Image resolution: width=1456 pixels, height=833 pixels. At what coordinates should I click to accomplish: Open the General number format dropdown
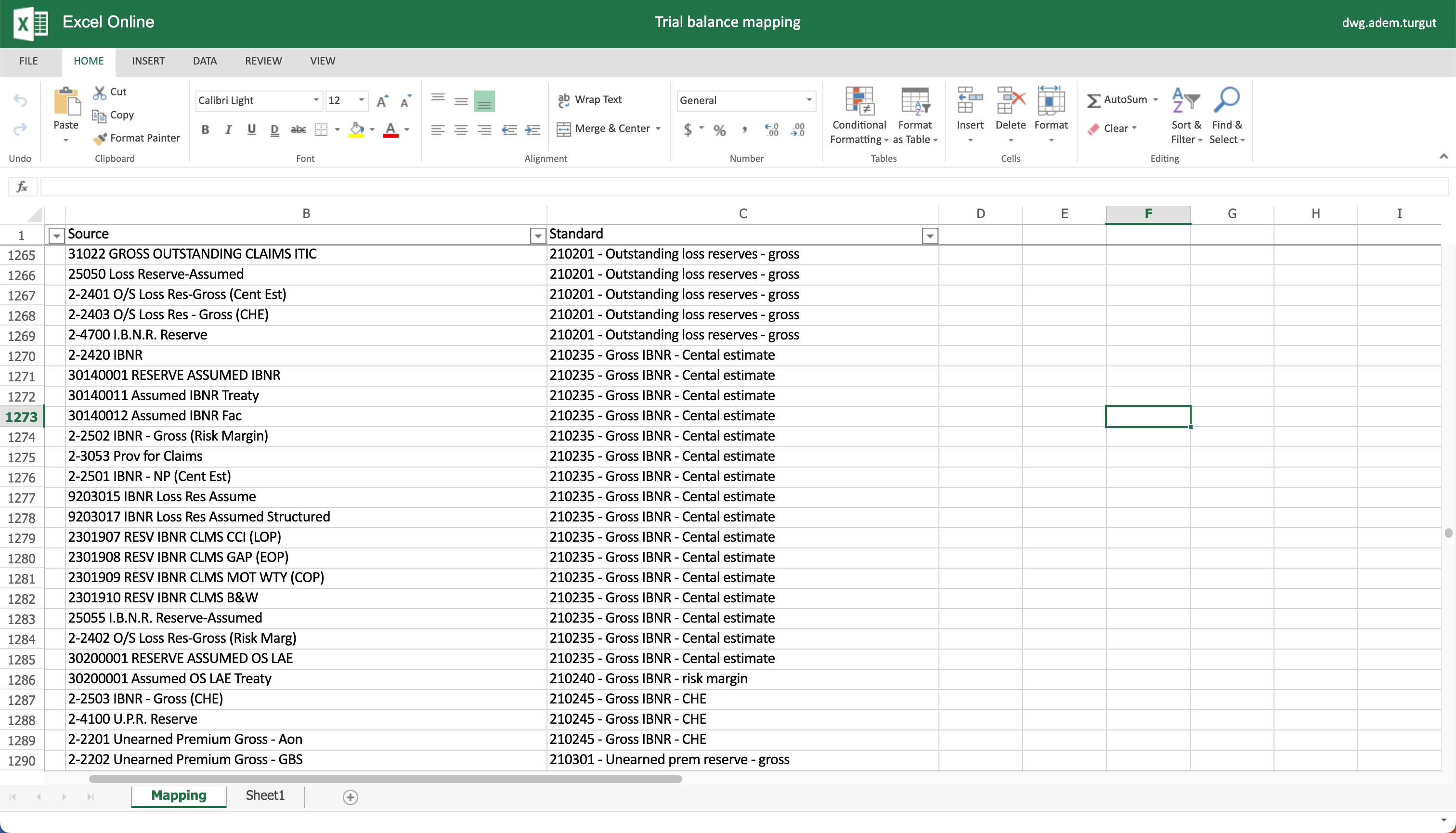[x=808, y=100]
